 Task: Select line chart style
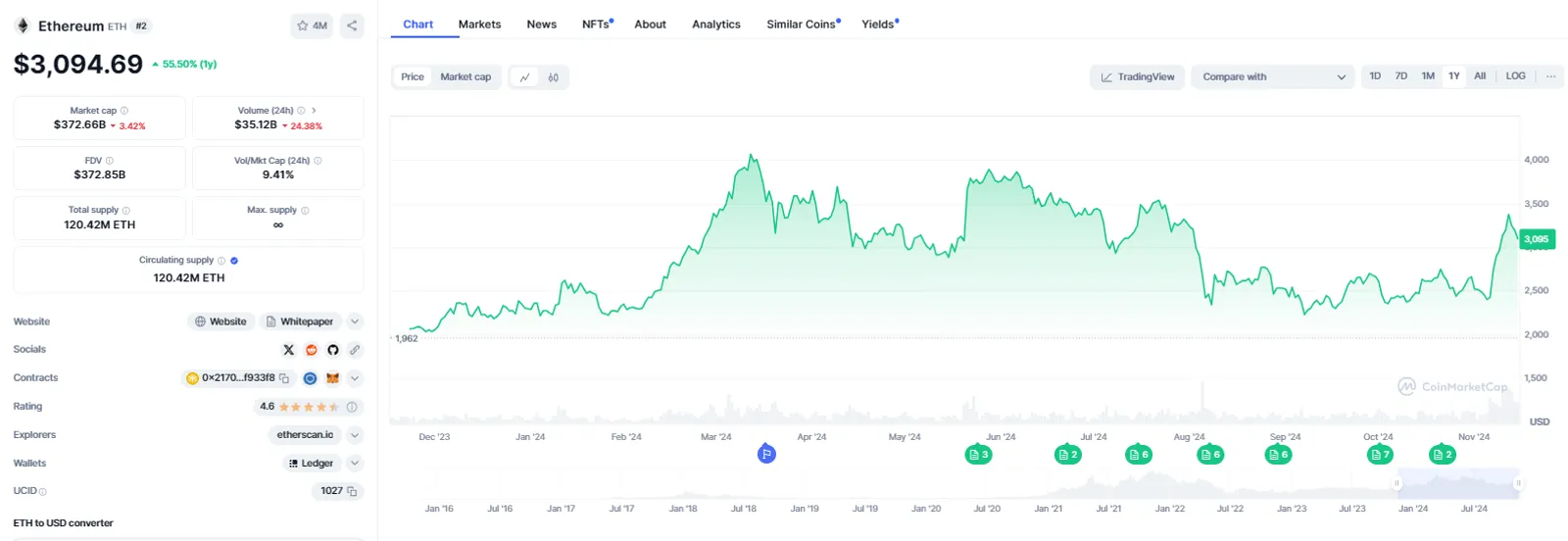524,77
